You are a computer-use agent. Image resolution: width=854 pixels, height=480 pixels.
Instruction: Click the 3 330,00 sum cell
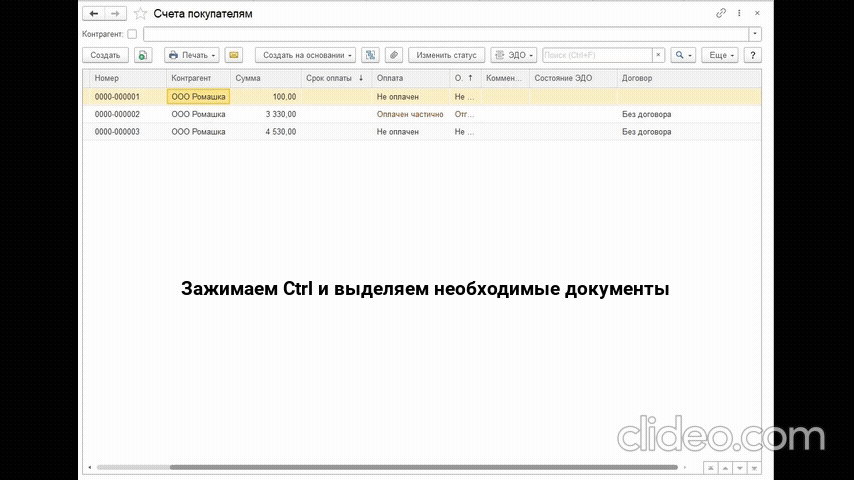click(266, 114)
